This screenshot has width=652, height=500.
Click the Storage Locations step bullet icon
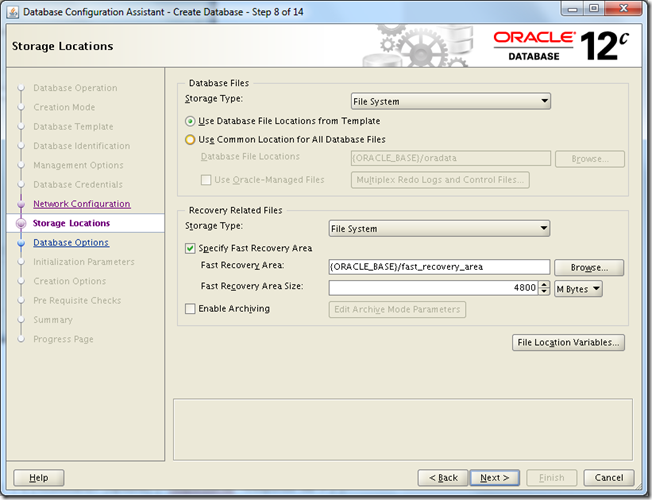point(20,224)
